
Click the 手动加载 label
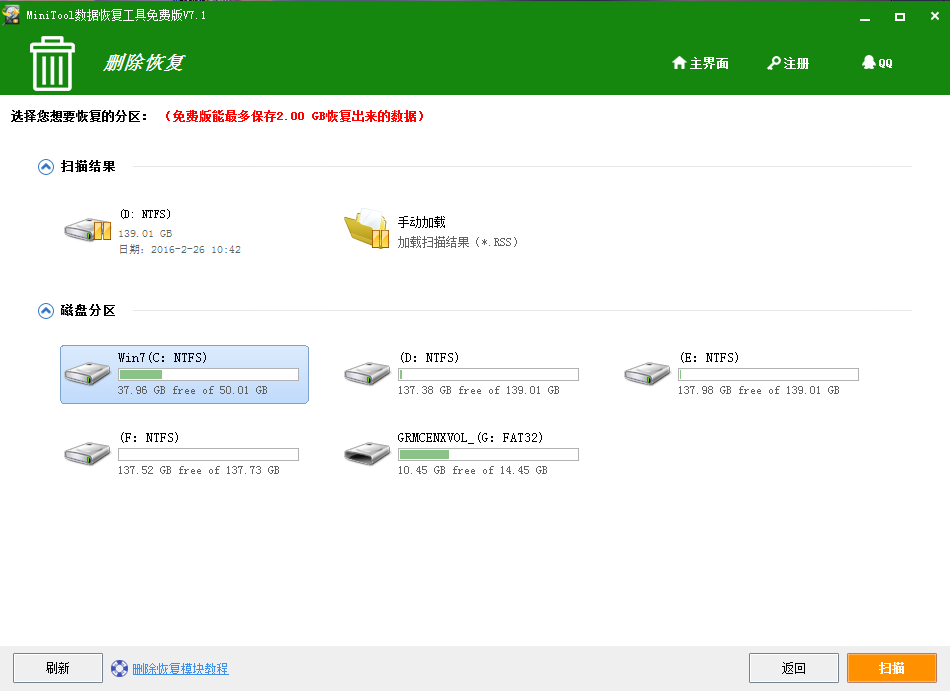click(x=422, y=222)
